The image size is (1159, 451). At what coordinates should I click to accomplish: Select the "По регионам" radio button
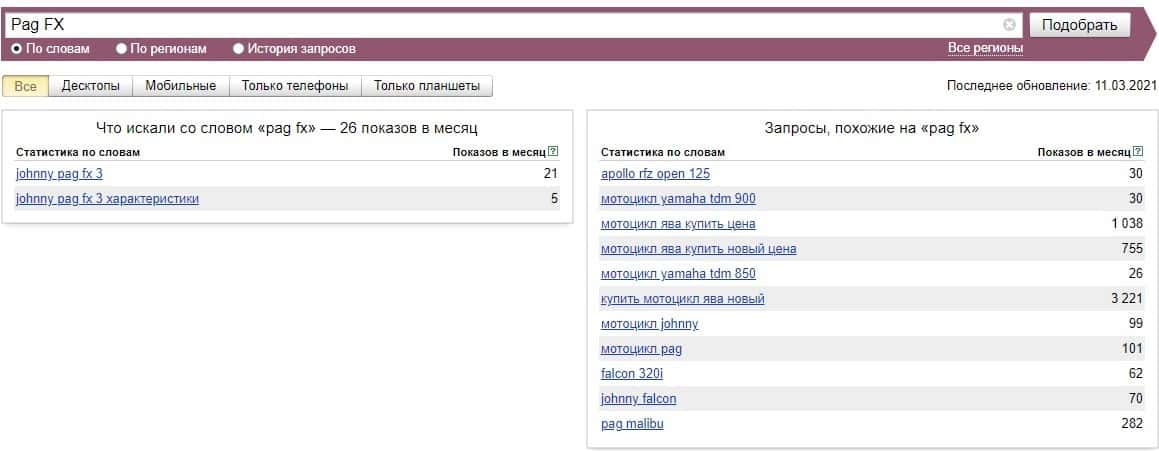click(x=122, y=48)
